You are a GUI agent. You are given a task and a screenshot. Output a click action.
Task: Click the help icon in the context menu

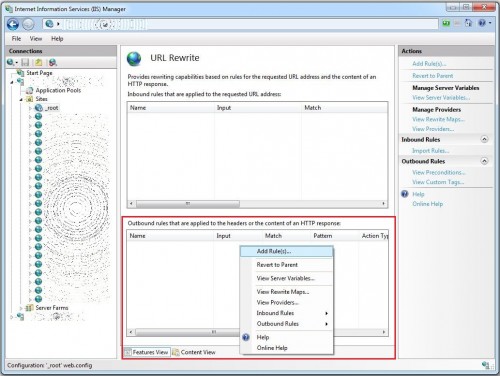pos(246,337)
